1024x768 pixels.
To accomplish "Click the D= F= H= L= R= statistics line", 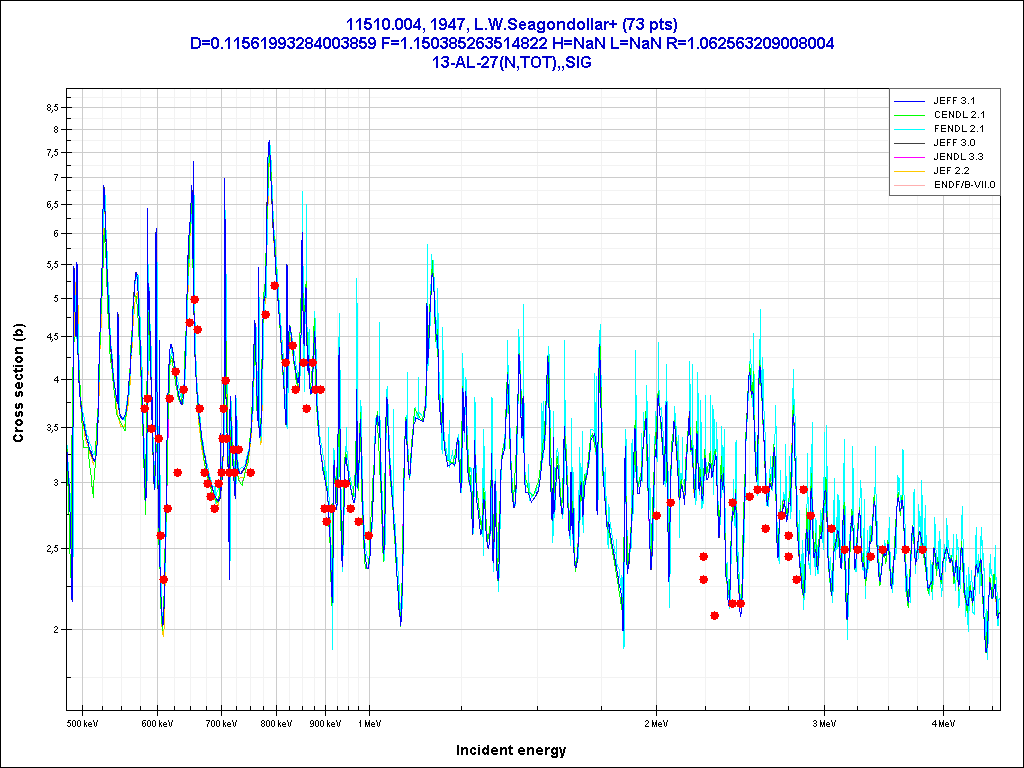I will tap(511, 43).
